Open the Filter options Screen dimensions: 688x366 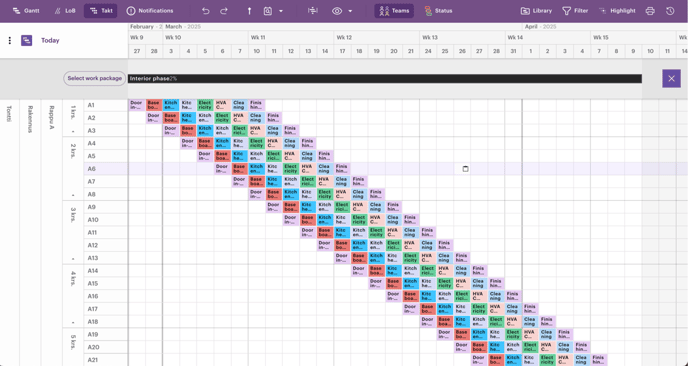click(x=575, y=11)
